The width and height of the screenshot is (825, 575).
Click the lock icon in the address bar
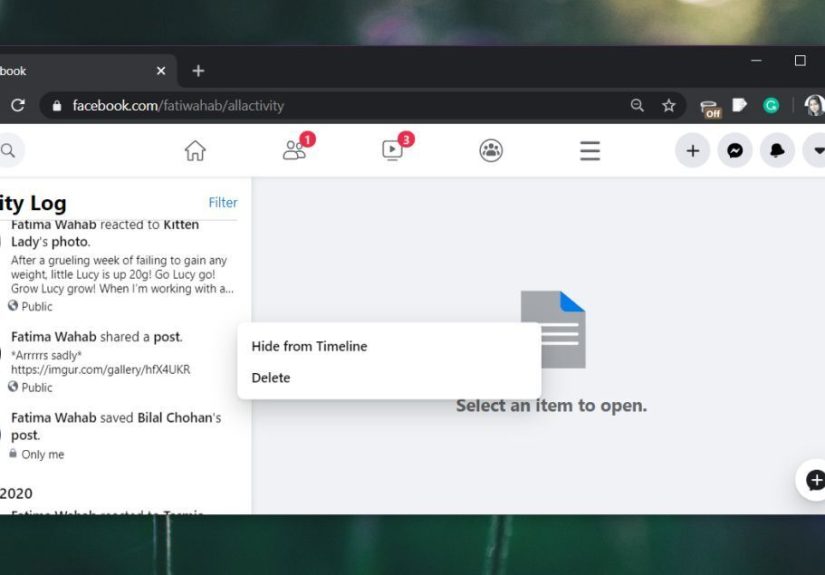[x=57, y=106]
